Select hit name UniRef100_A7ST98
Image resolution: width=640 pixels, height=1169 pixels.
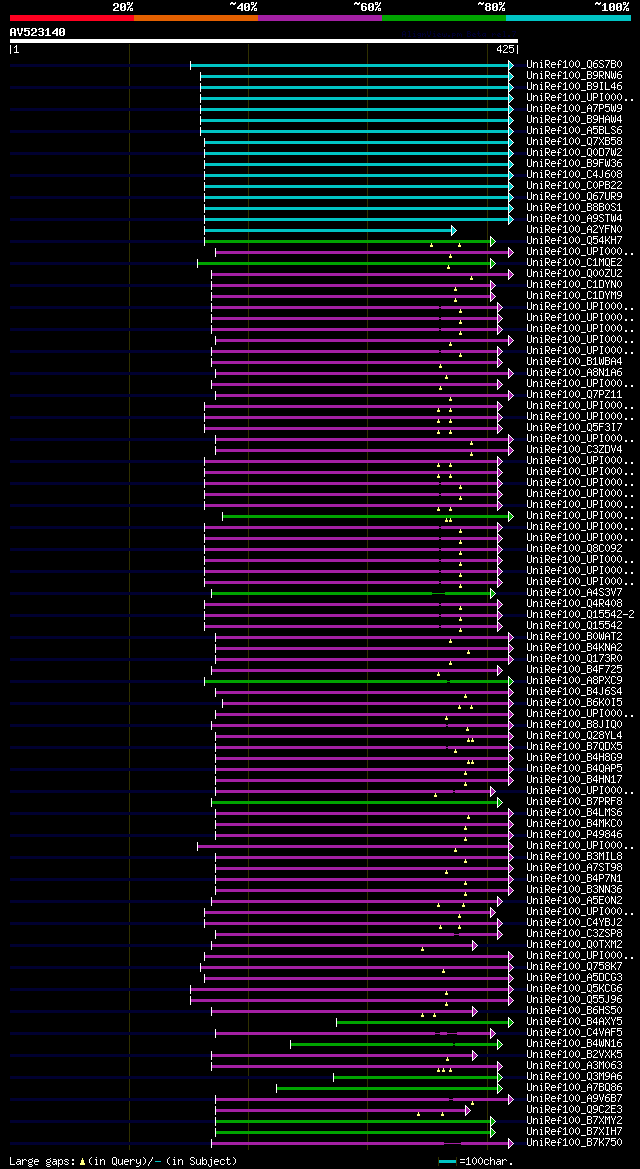574,867
